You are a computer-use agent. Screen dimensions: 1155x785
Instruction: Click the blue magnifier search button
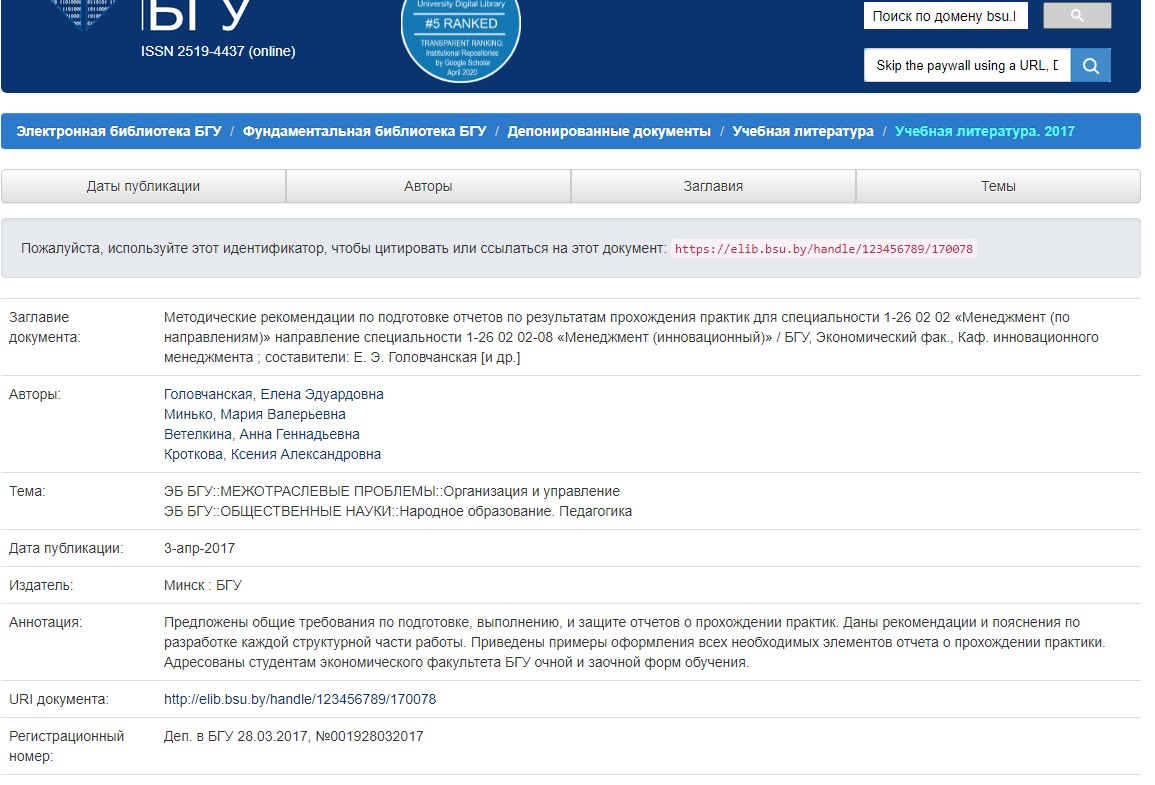(x=1091, y=66)
